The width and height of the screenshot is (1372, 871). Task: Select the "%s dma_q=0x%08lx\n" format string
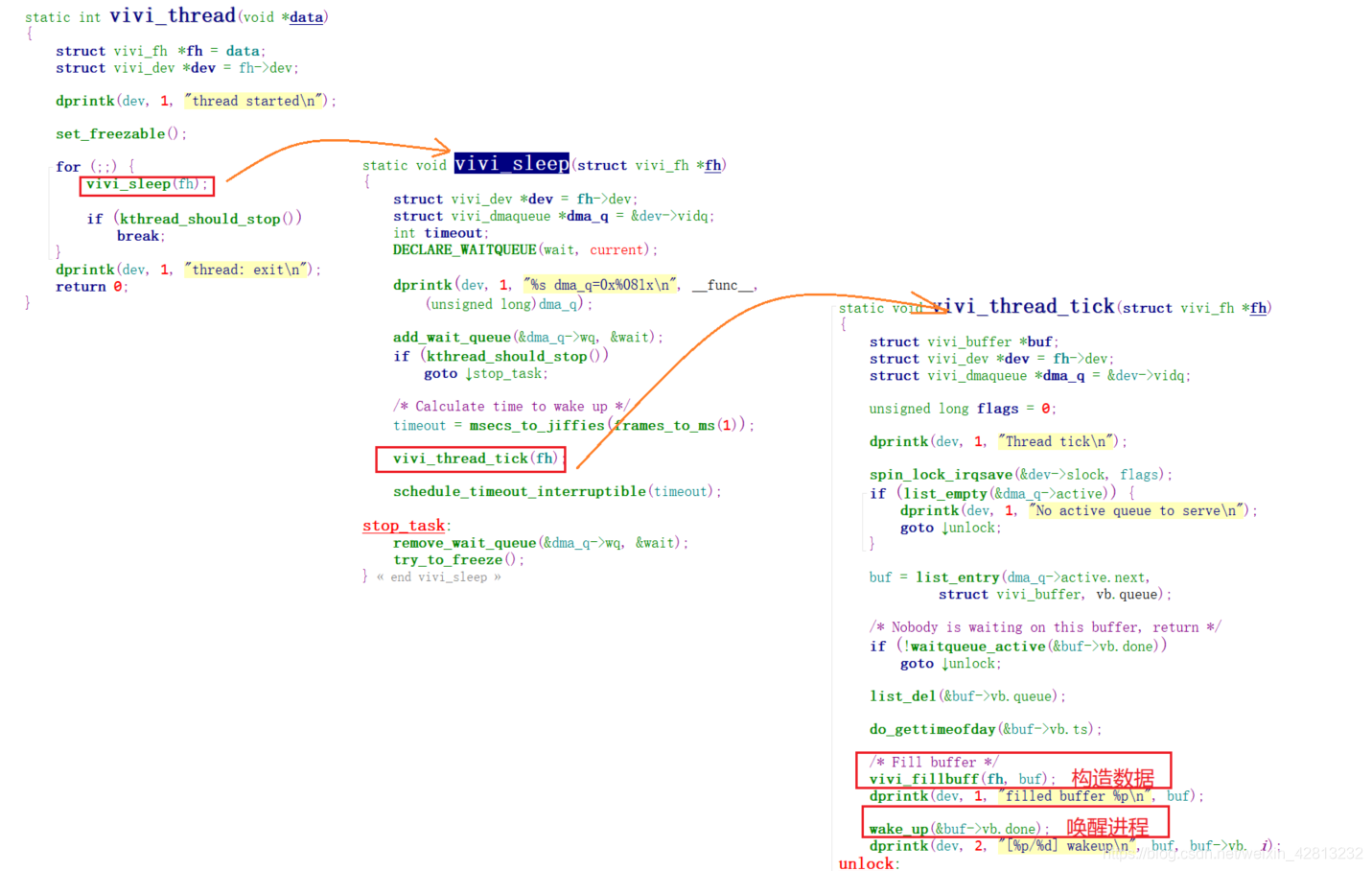(601, 285)
